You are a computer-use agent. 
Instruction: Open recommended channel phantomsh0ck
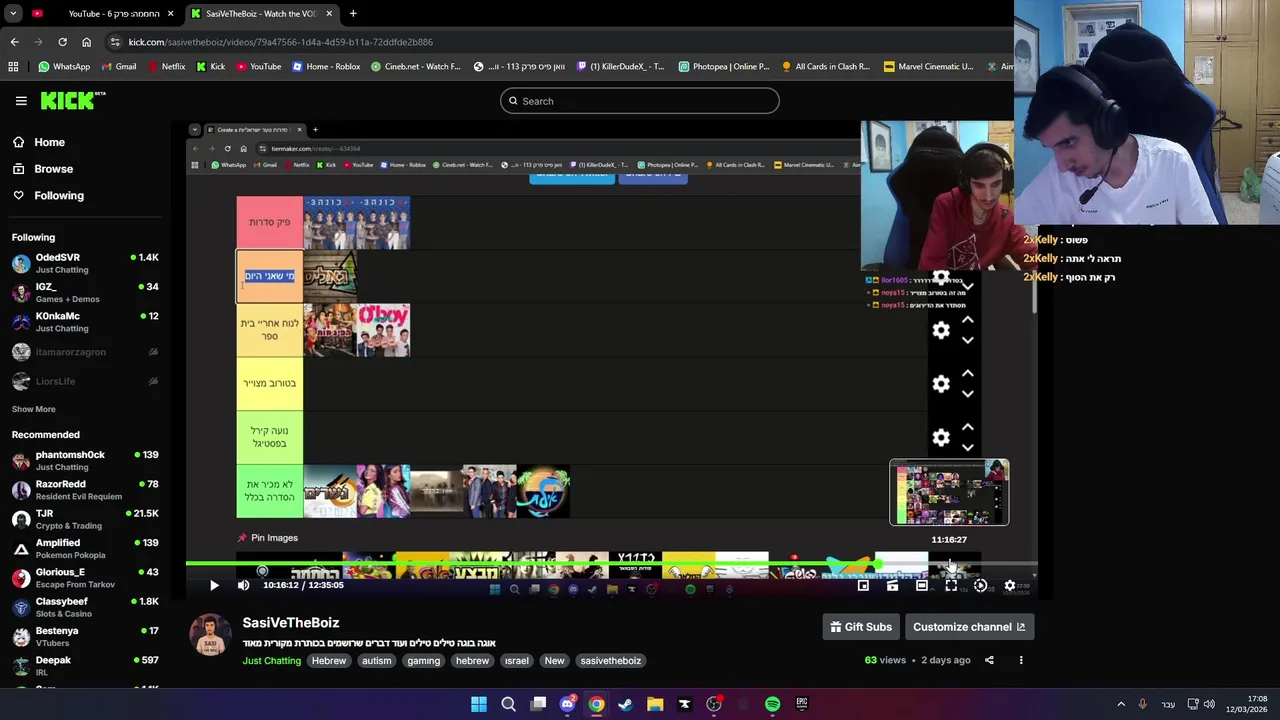point(85,460)
